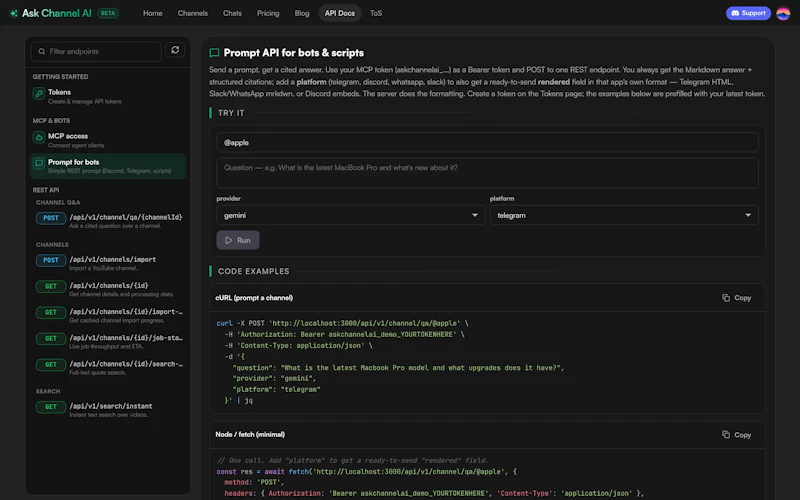Click the curl -X POST command line
The height and width of the screenshot is (500, 800).
coord(342,323)
